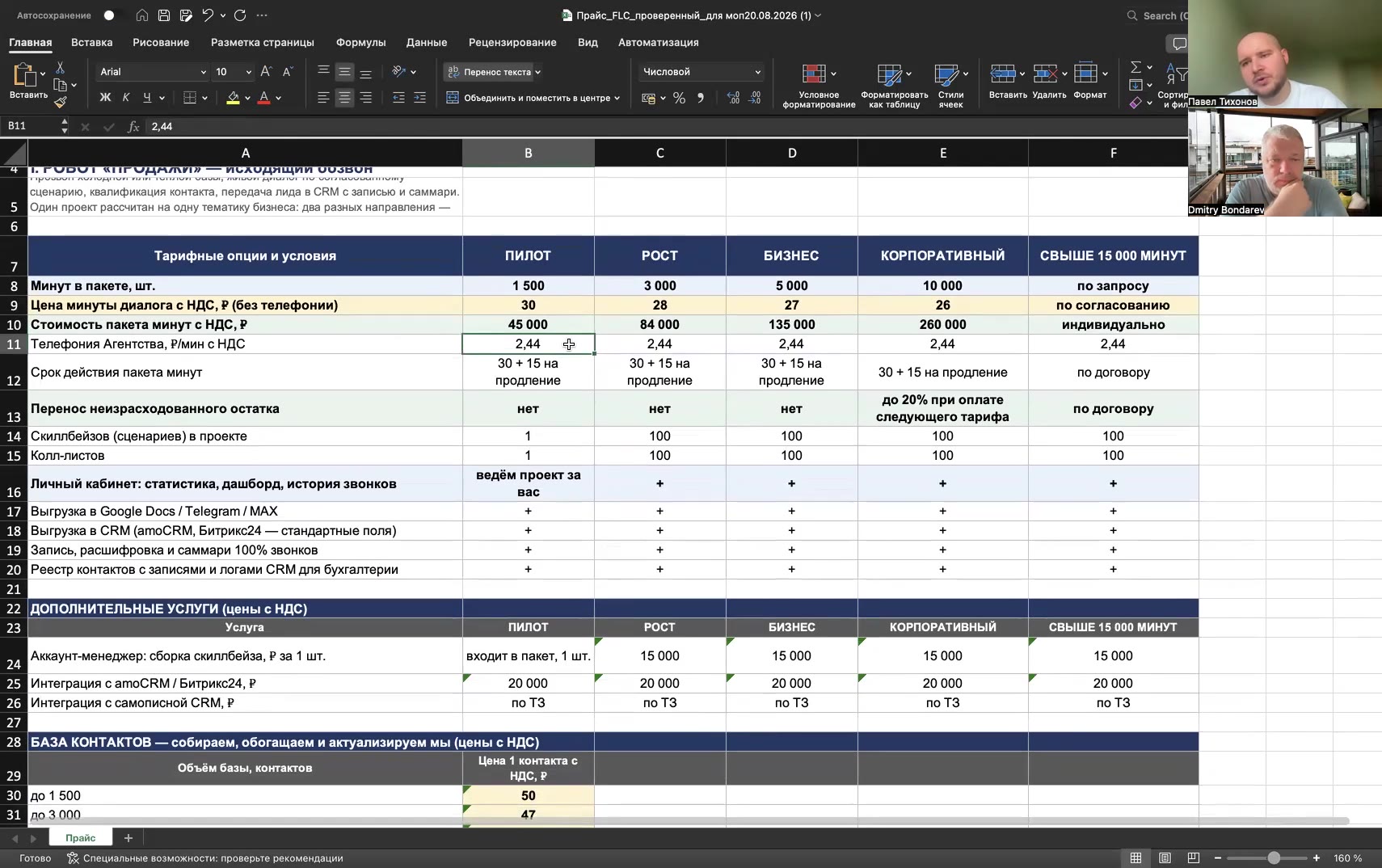The width and height of the screenshot is (1382, 868).
Task: Toggle Italic К formatting
Action: 126,98
